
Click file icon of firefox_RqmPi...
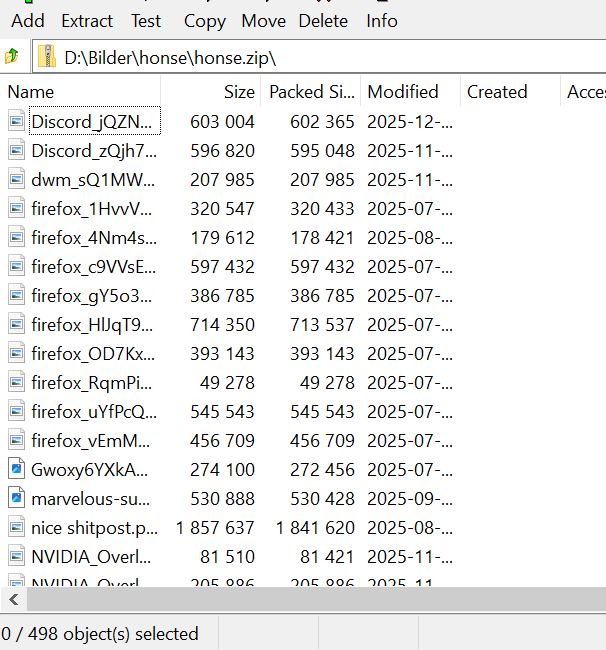pos(17,382)
